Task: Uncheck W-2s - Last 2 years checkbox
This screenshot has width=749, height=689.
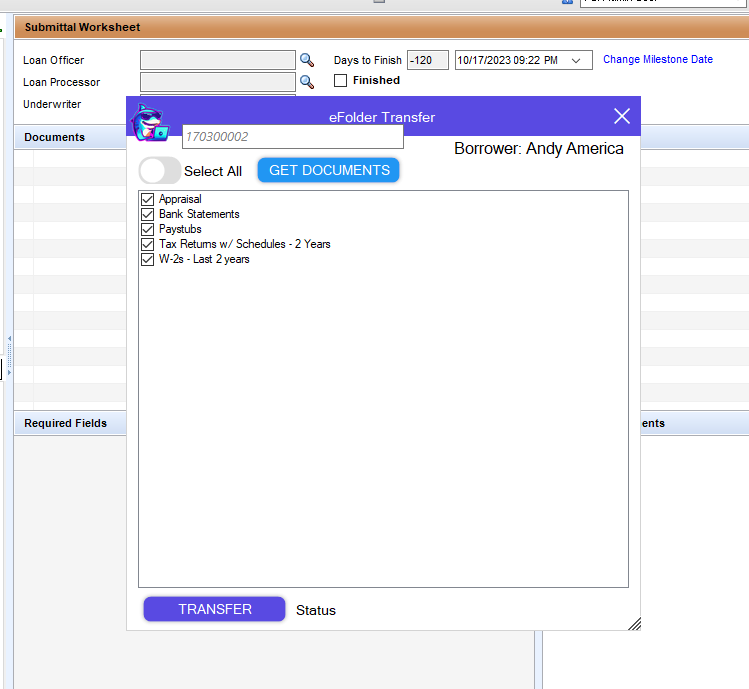Action: point(148,260)
